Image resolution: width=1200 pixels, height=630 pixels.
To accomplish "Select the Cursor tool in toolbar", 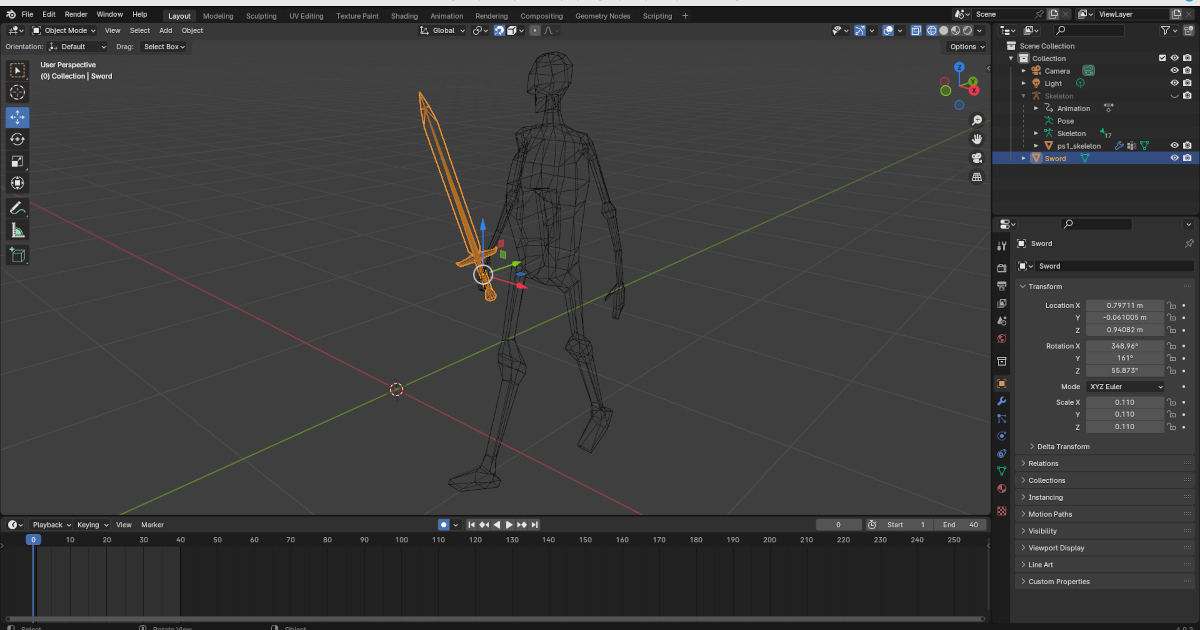I will (17, 92).
